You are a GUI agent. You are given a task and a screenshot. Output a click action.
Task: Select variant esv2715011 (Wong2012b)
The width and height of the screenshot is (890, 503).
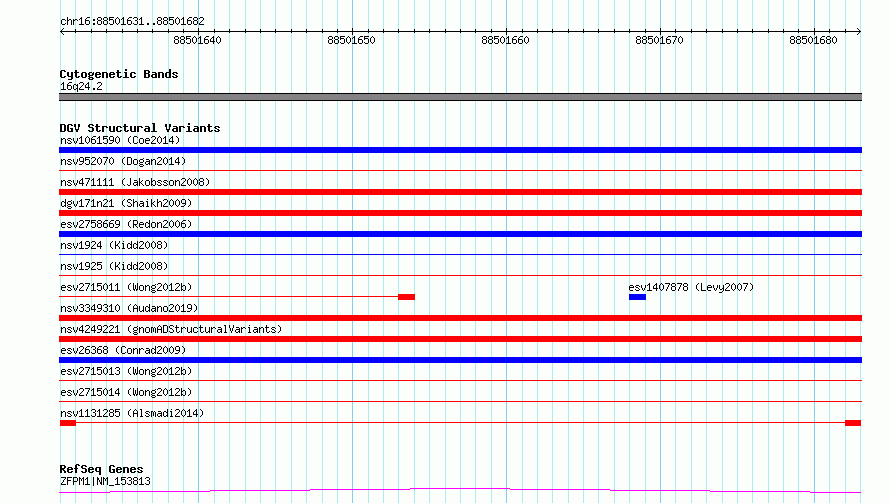point(126,287)
